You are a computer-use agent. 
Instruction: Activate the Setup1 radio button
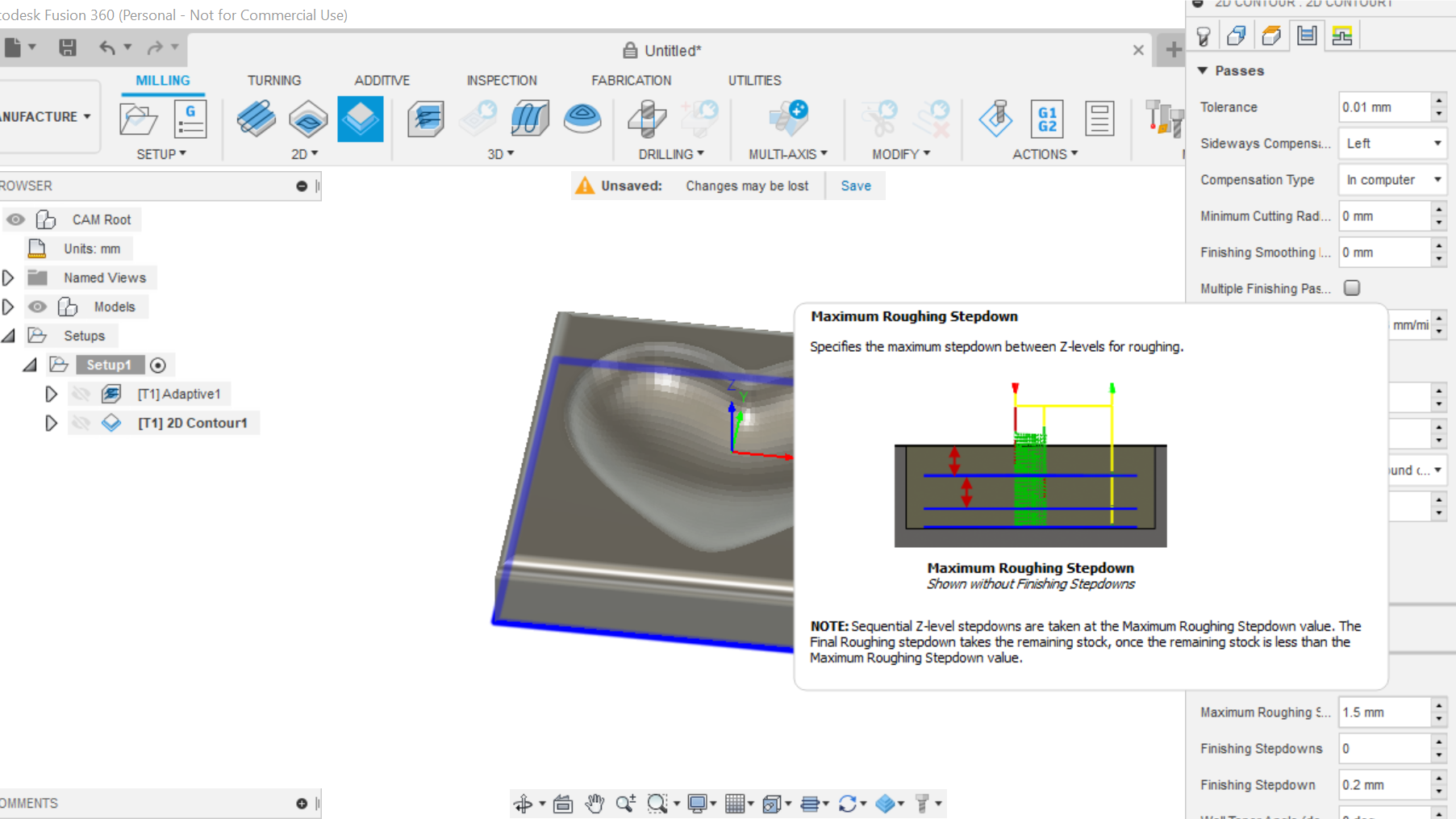coord(158,366)
